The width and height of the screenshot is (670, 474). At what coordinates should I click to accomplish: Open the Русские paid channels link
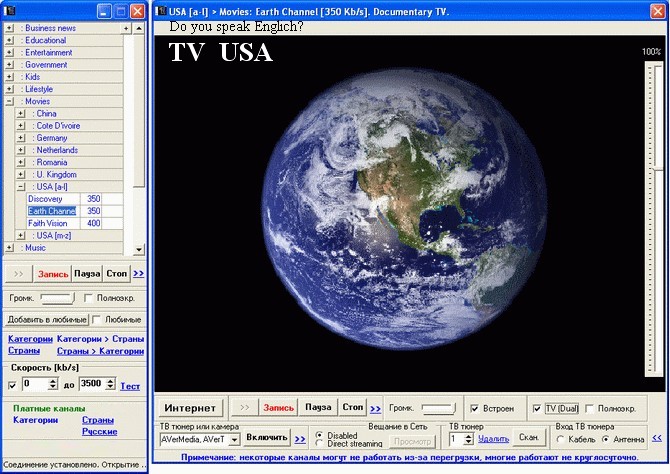click(x=100, y=432)
